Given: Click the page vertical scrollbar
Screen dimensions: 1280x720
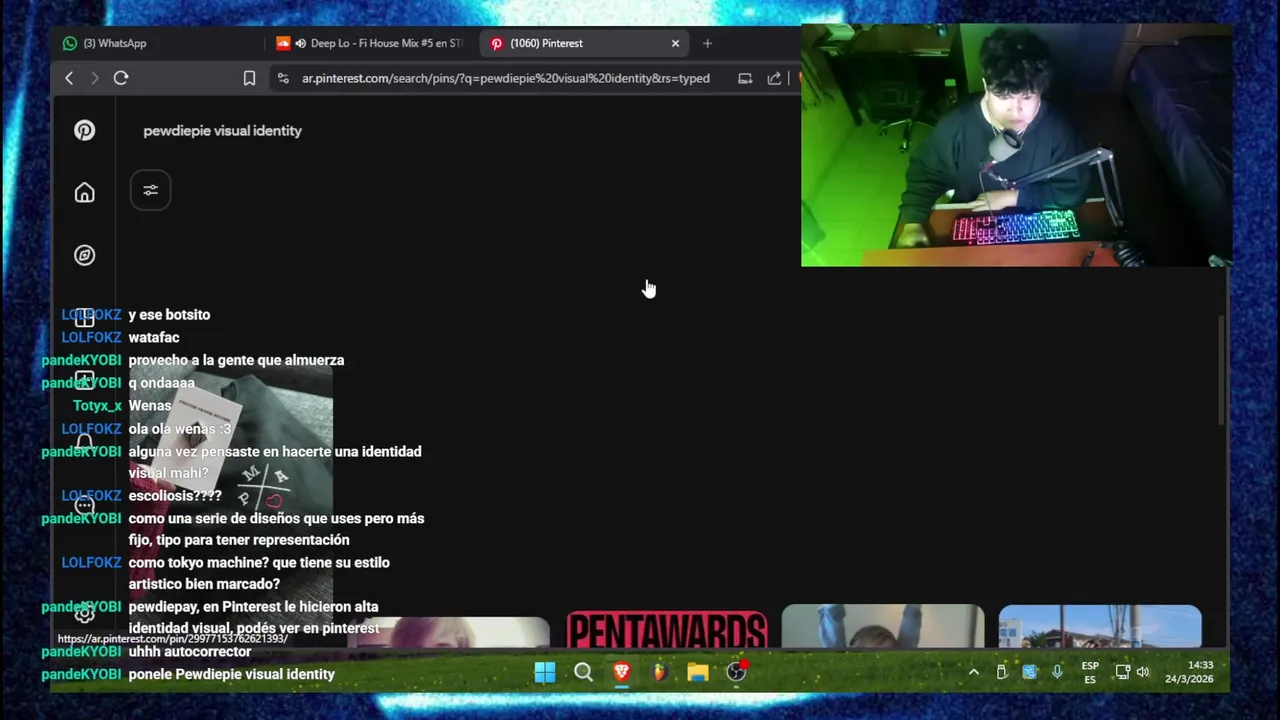Looking at the screenshot, I should pos(1221,370).
